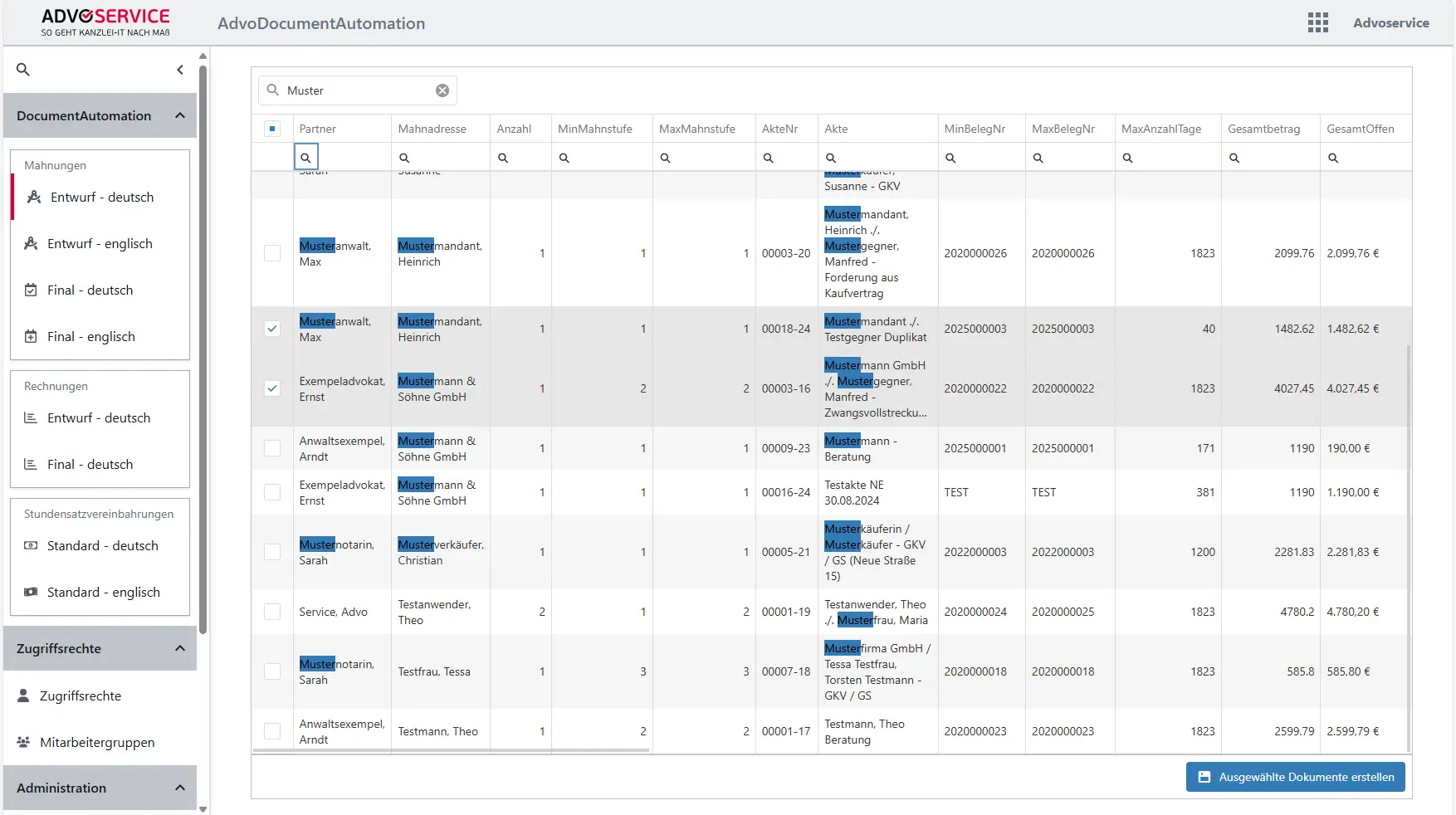Check the row for Akte 00003-20

pos(272,253)
